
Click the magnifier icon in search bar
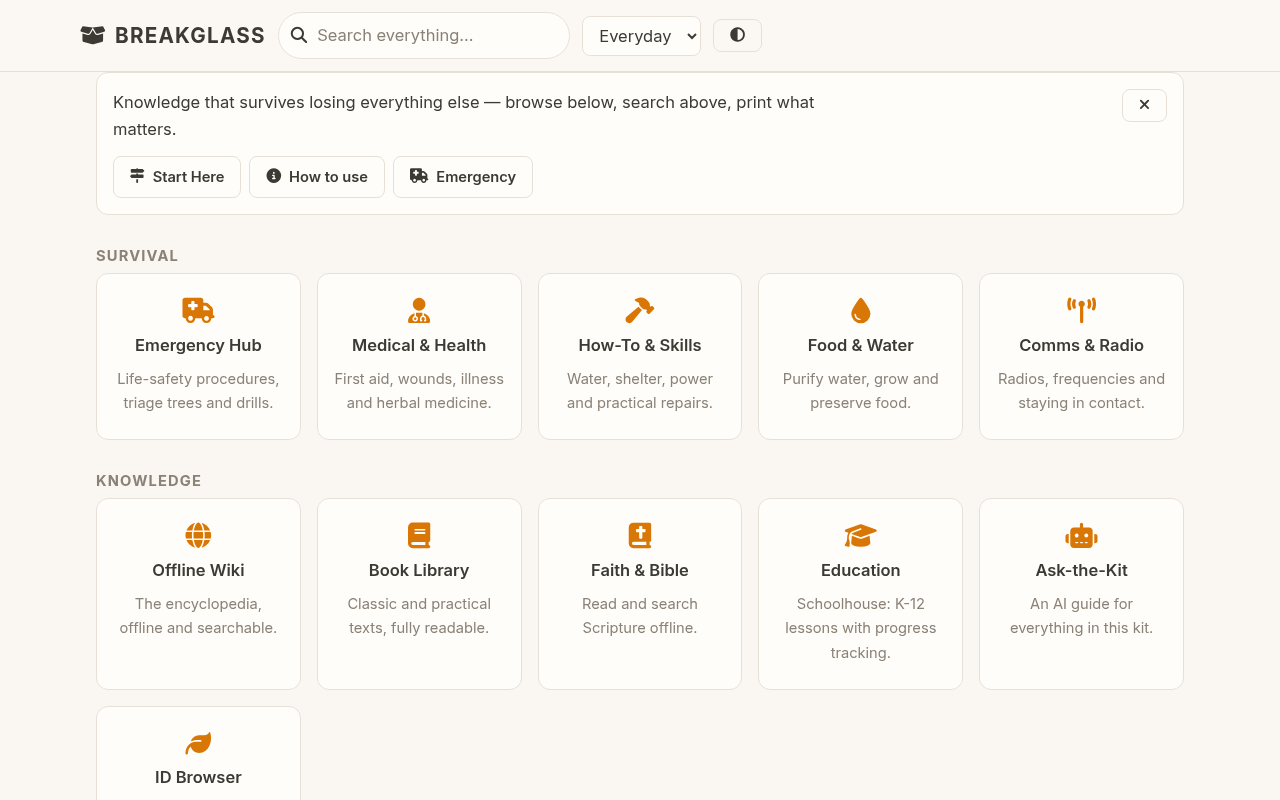coord(299,35)
